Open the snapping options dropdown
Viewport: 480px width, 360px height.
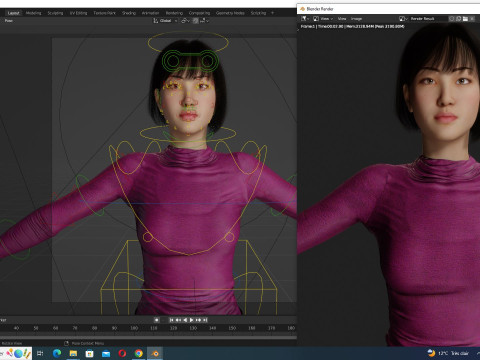coord(204,21)
